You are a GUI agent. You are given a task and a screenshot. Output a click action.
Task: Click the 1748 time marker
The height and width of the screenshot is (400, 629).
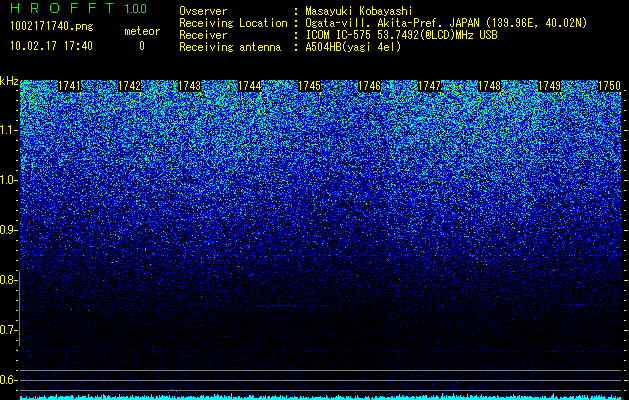point(490,86)
